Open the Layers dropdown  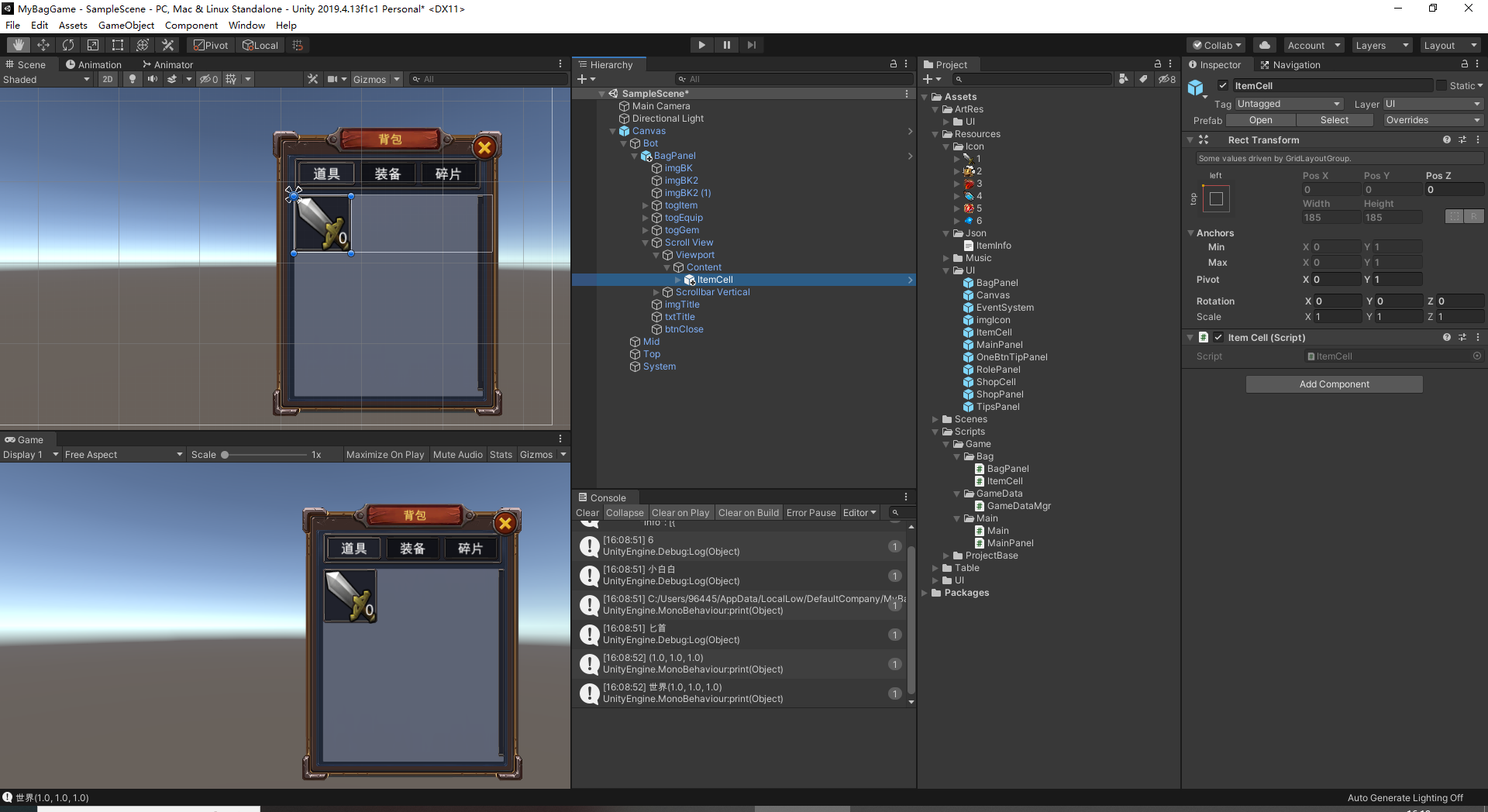click(1383, 45)
